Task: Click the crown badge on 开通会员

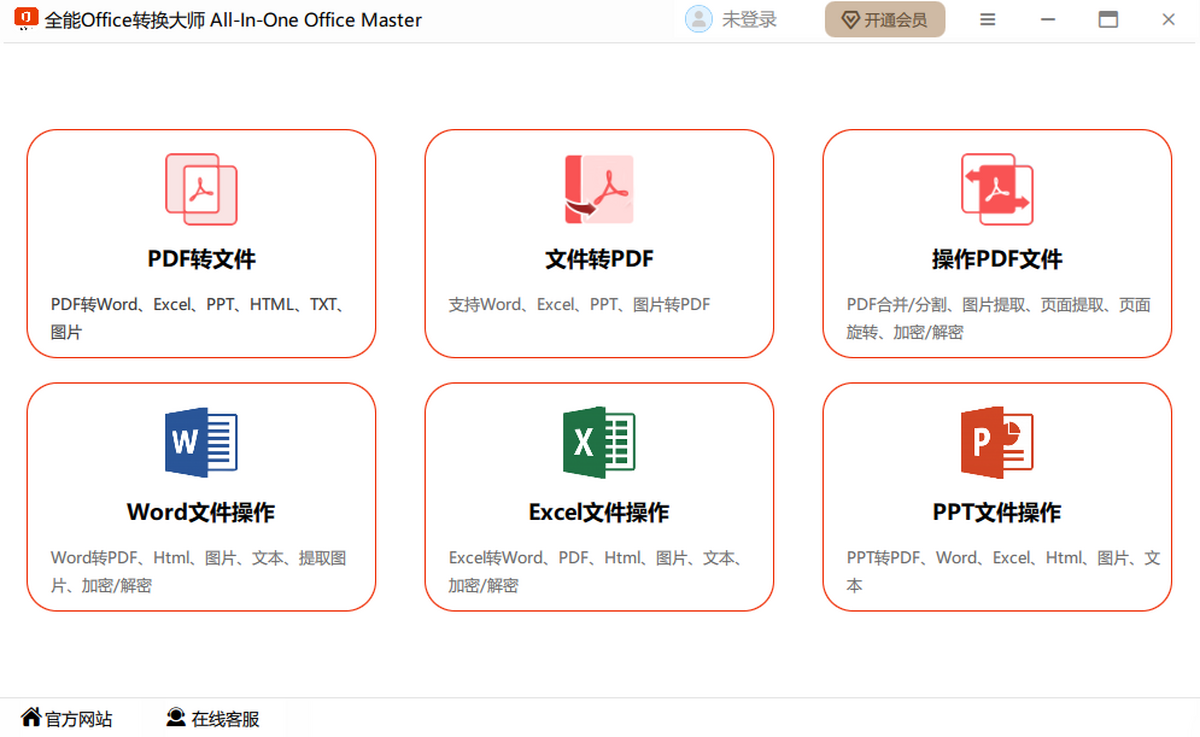Action: point(851,19)
